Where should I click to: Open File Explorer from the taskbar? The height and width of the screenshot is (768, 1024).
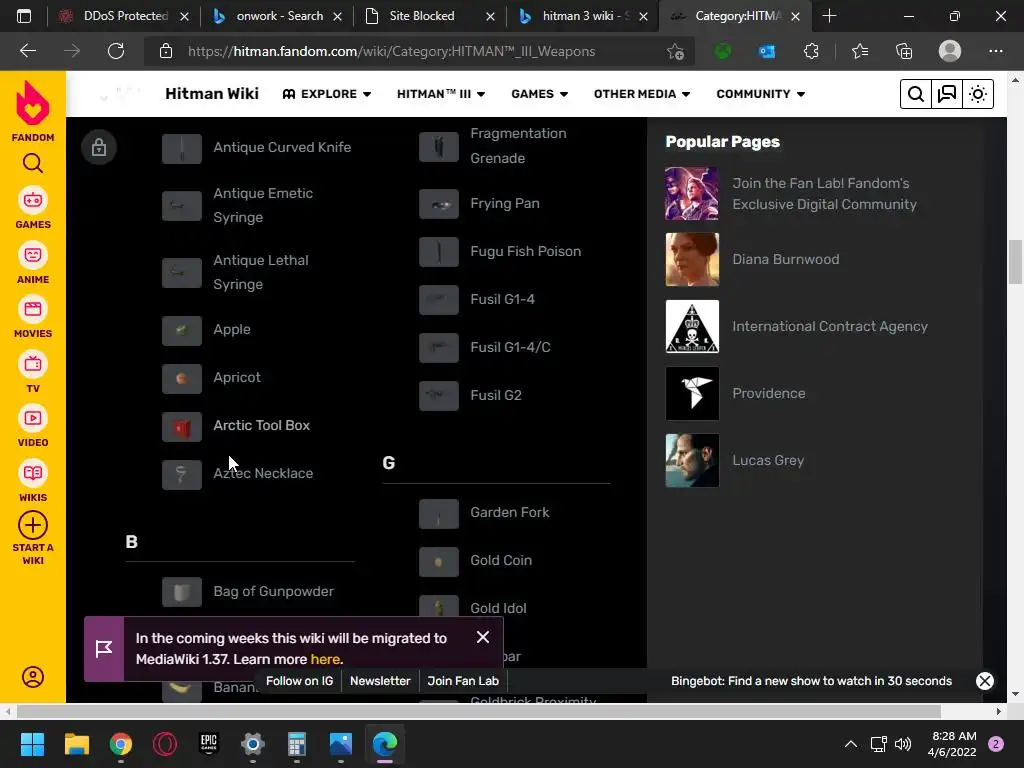[76, 744]
